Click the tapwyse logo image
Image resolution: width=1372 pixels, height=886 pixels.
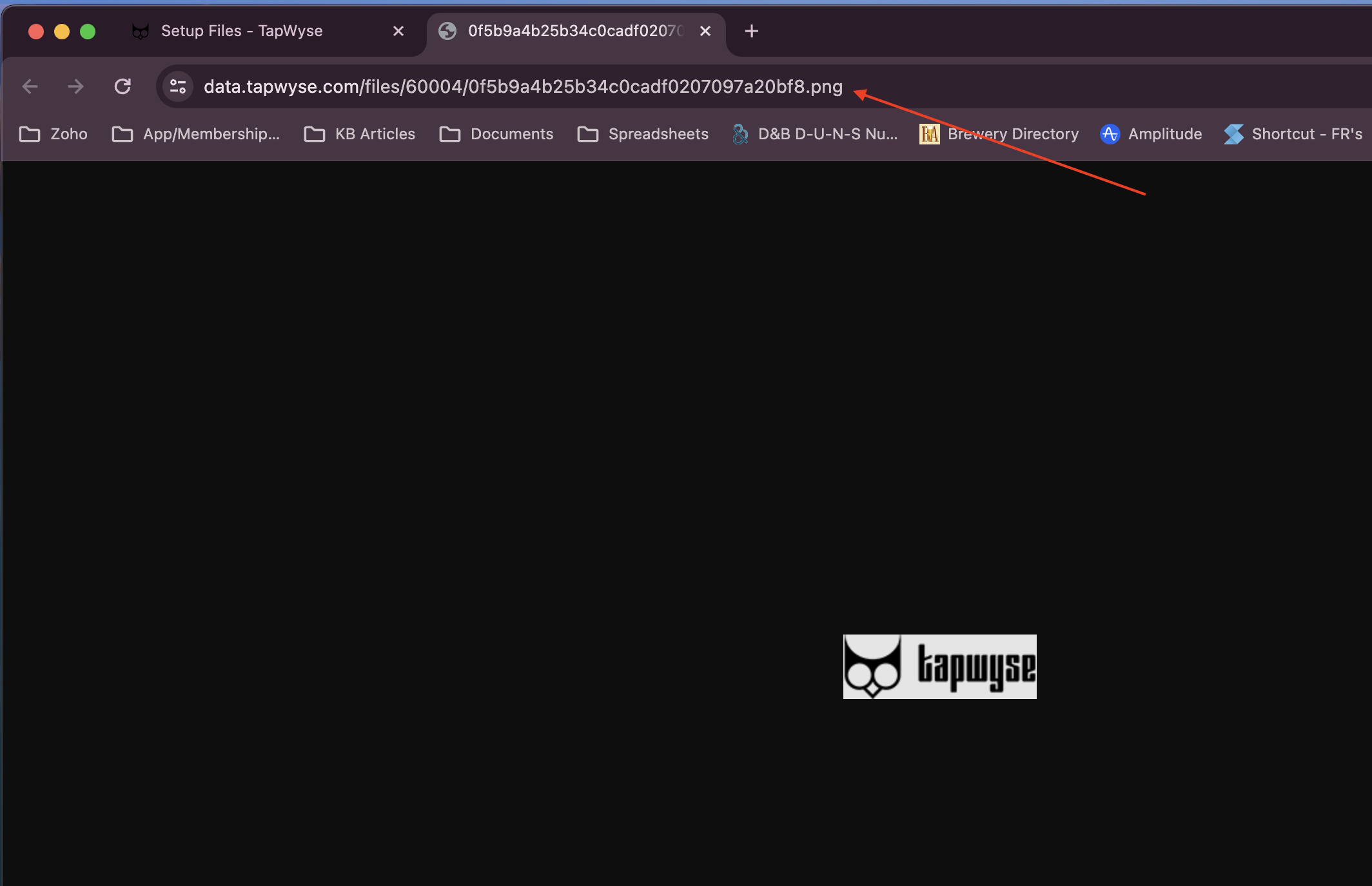click(939, 666)
